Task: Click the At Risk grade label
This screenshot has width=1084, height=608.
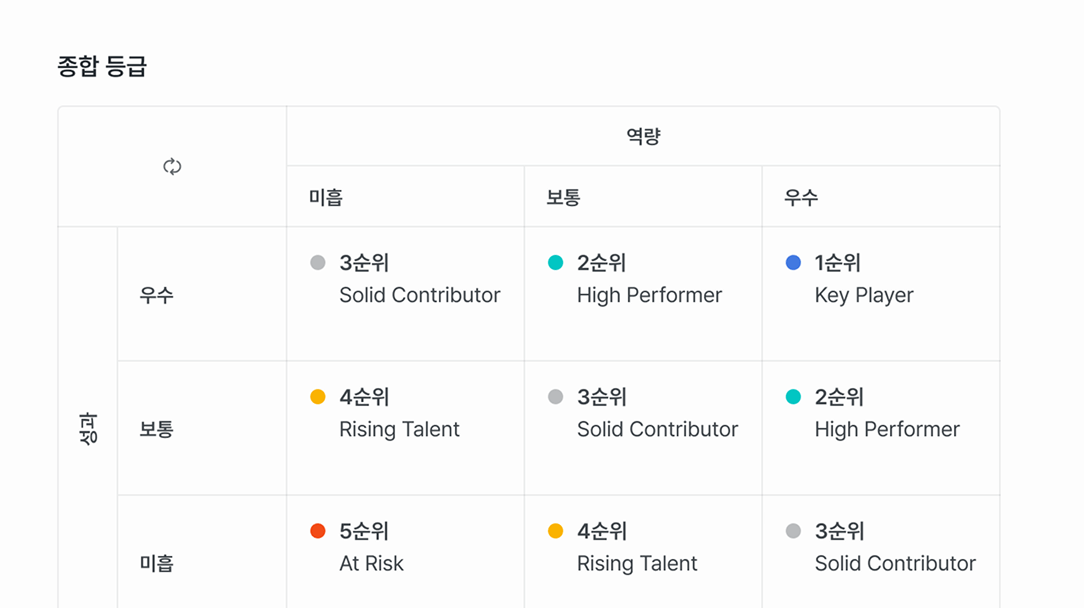Action: [x=371, y=563]
